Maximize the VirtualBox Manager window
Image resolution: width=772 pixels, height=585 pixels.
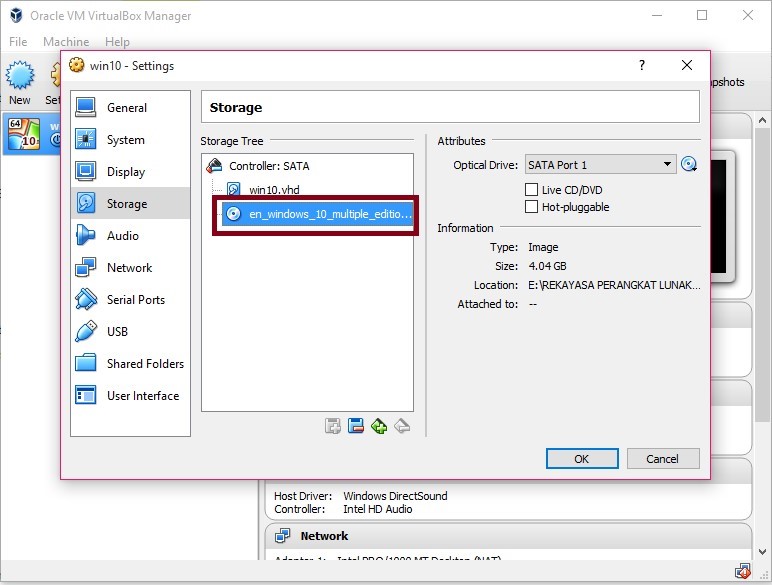pyautogui.click(x=702, y=15)
